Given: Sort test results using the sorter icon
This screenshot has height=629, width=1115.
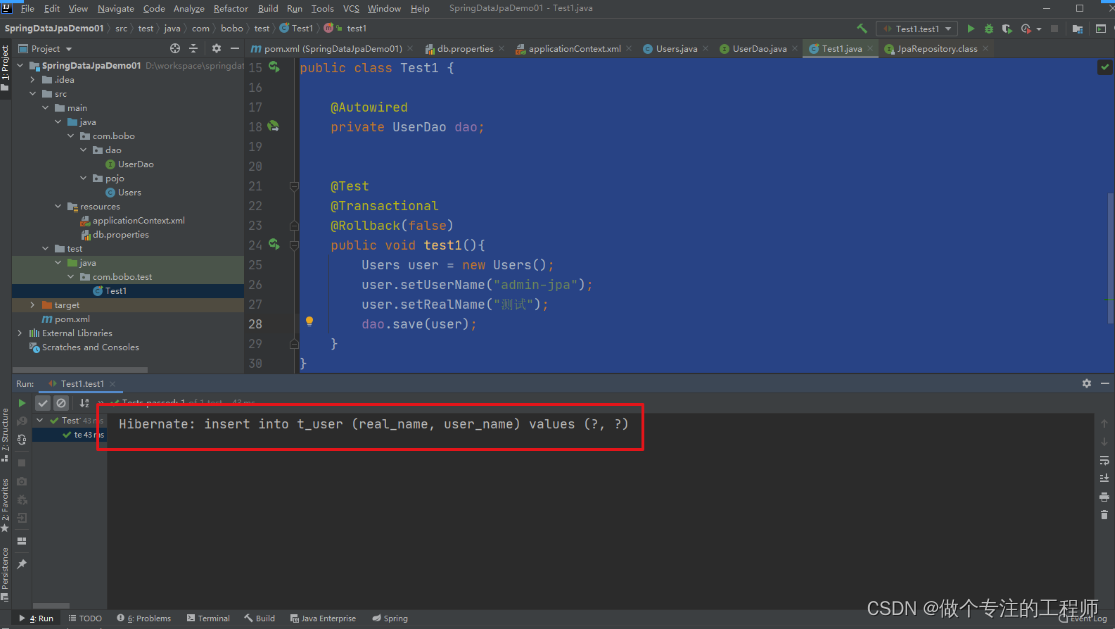Looking at the screenshot, I should click(83, 403).
